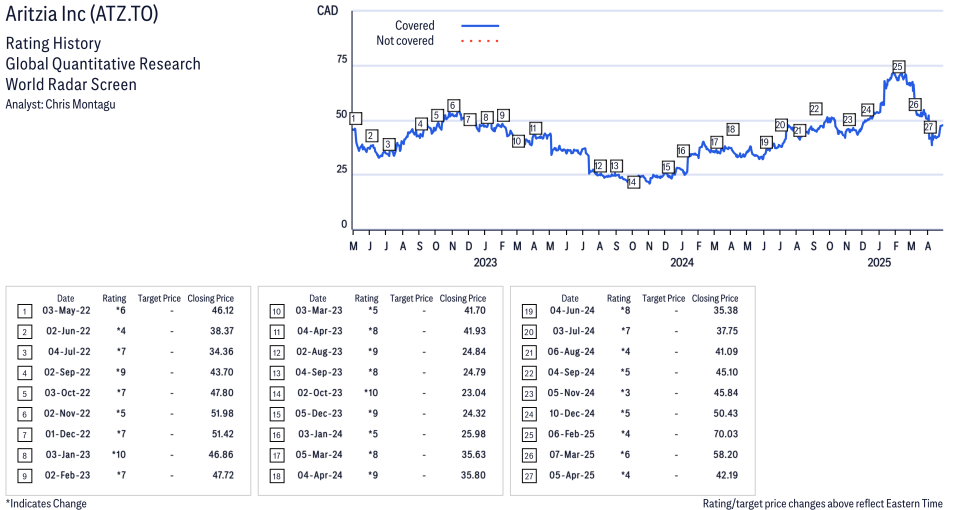Screen dimensions: 954x510
Task: Click the blue Covered legend line sample
Action: [480, 26]
